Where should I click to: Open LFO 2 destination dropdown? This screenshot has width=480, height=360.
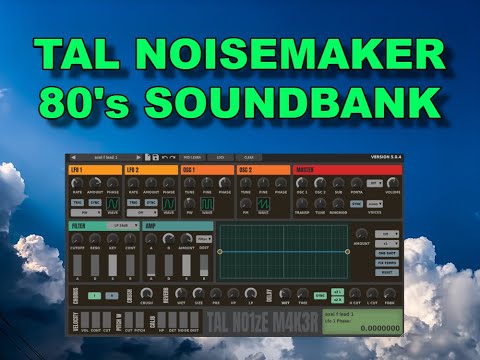142,213
